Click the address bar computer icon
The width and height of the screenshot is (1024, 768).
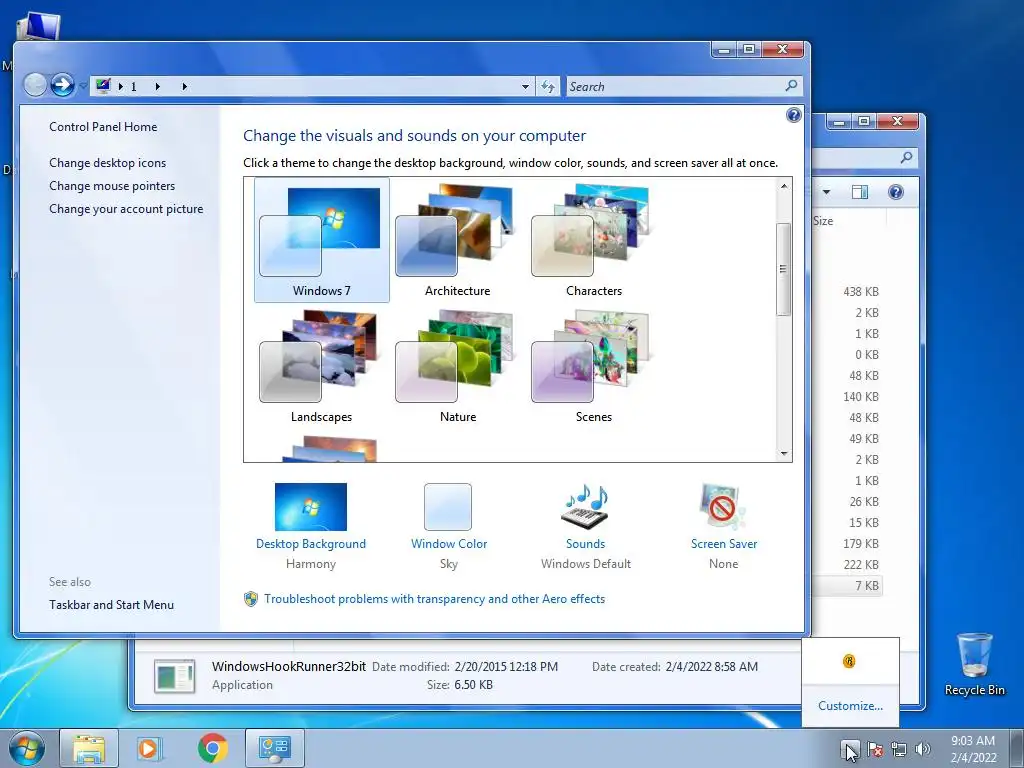(103, 86)
